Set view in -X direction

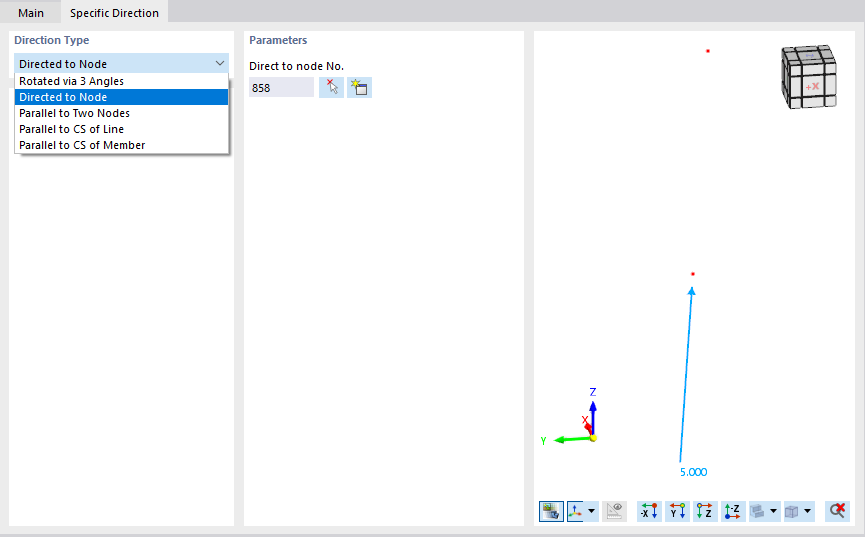[649, 511]
